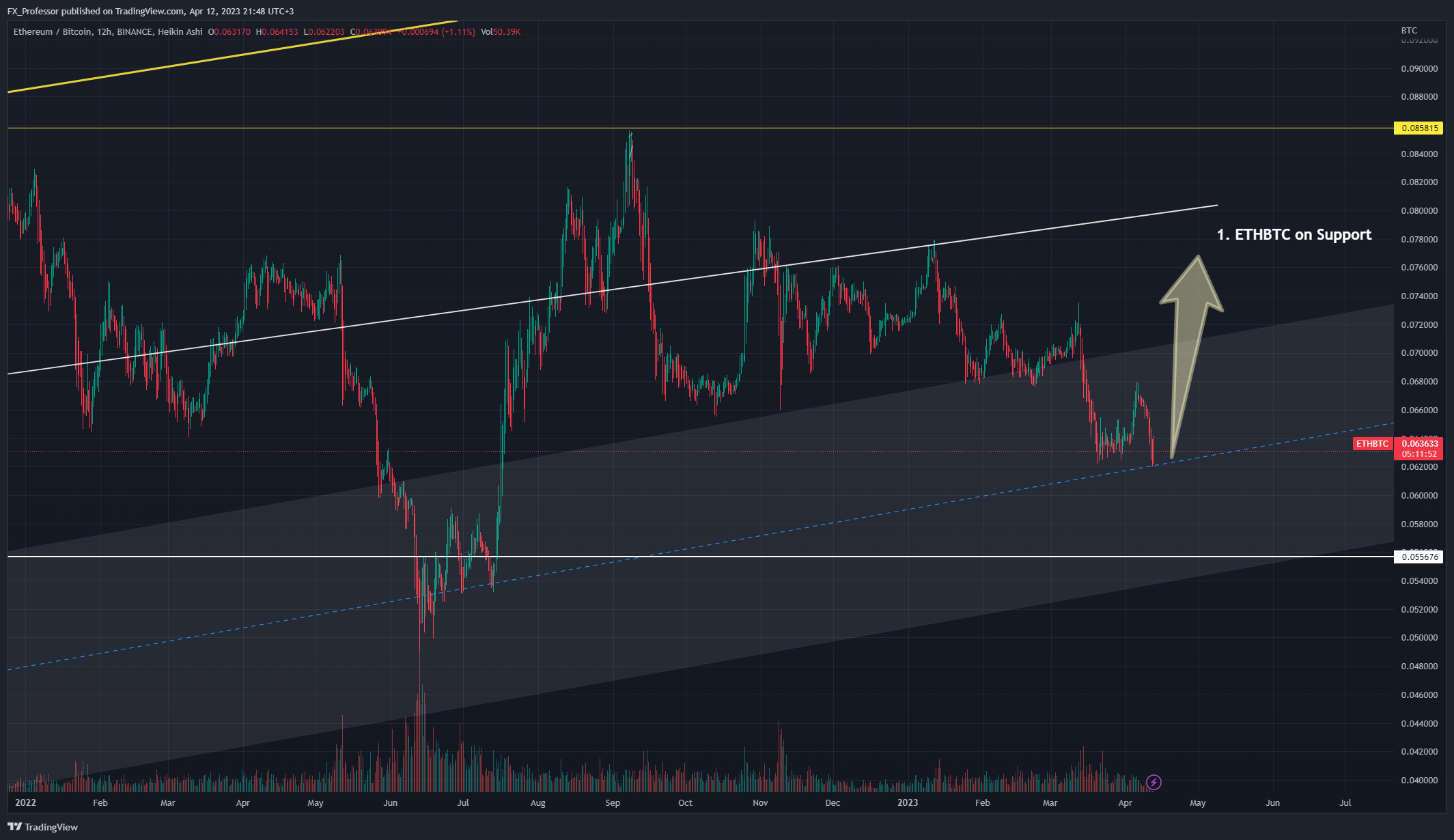
Task: Click the Nov label on time axis
Action: (760, 802)
